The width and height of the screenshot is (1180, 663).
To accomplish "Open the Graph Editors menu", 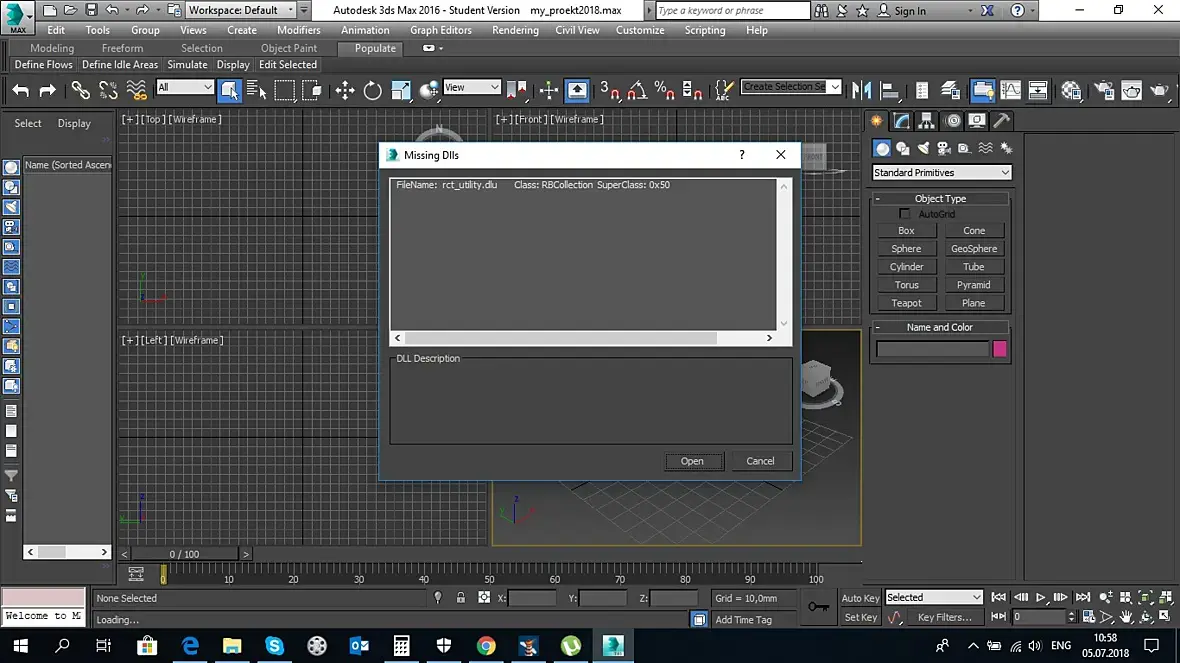I will coord(440,30).
